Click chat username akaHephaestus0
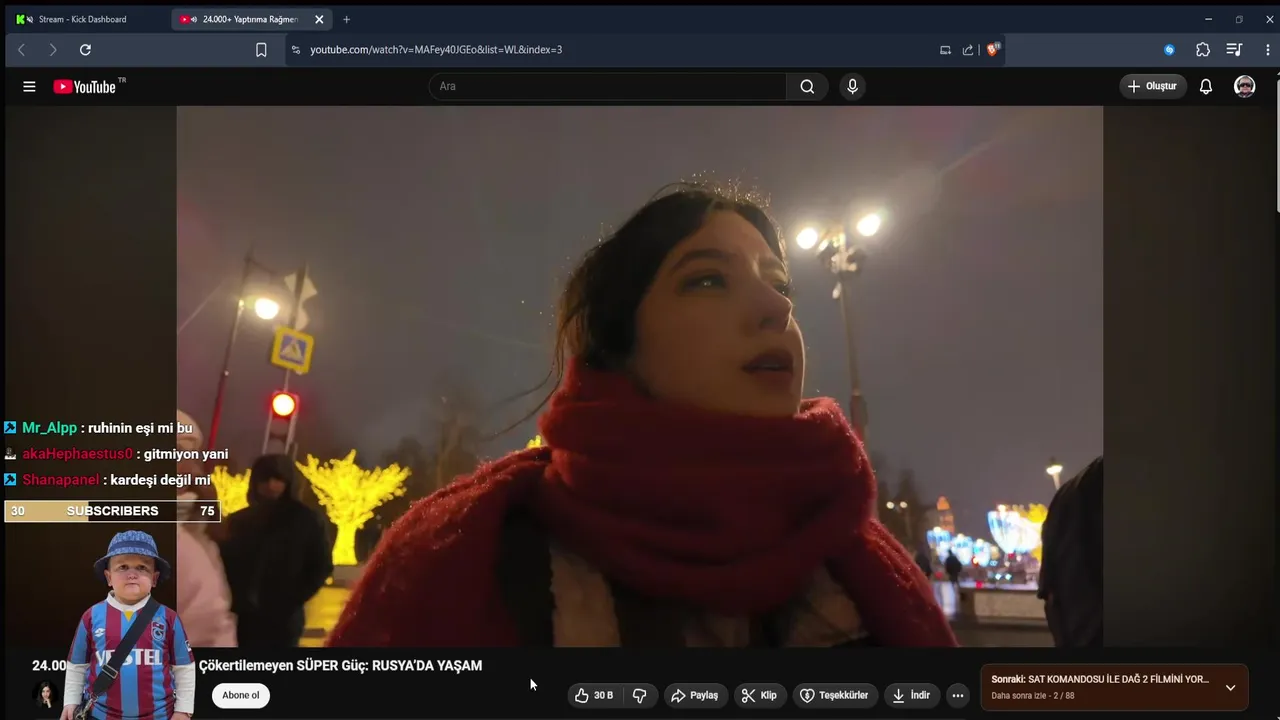 pos(77,454)
